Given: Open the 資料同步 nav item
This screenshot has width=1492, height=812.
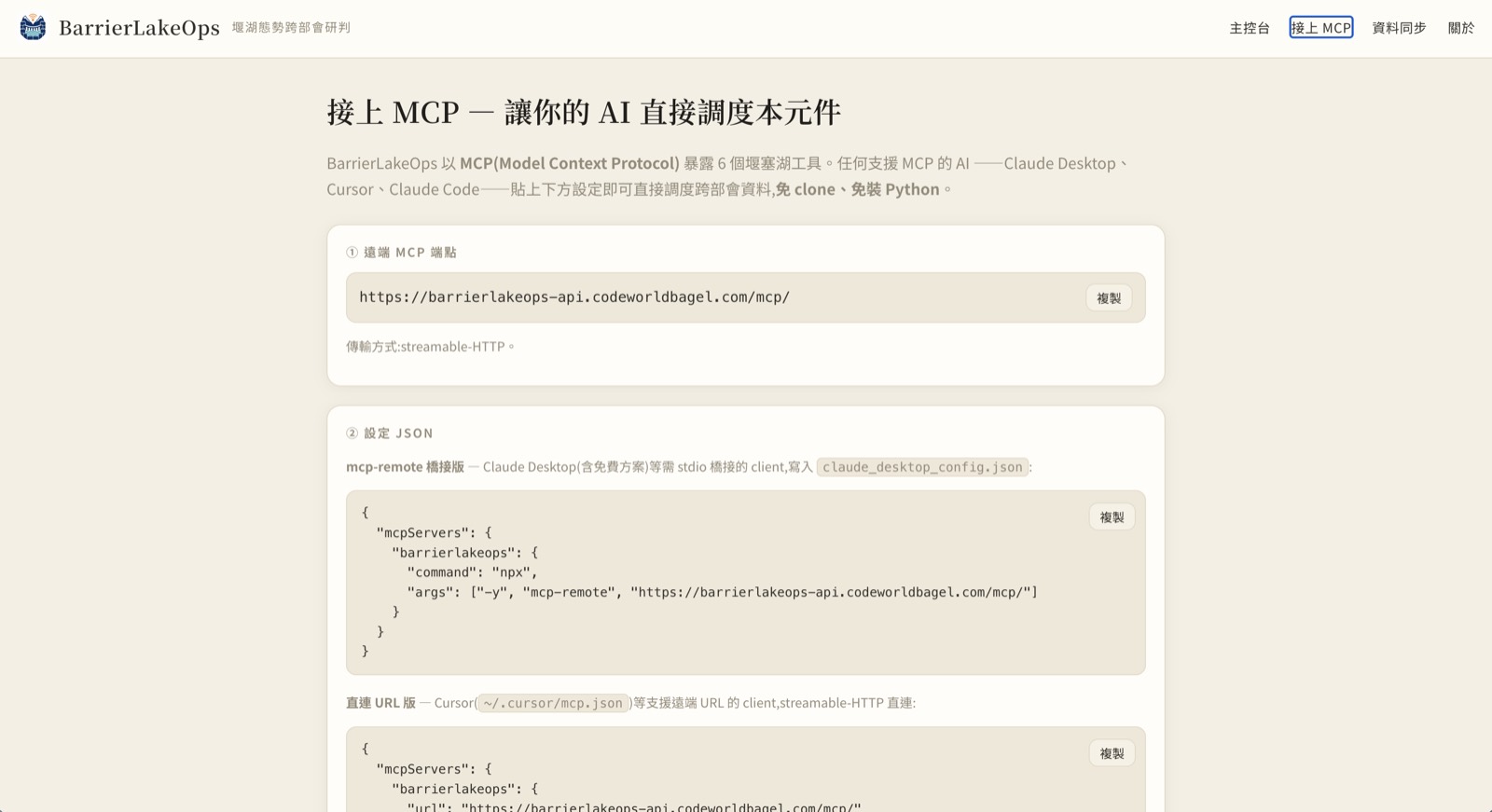Looking at the screenshot, I should [x=1399, y=28].
